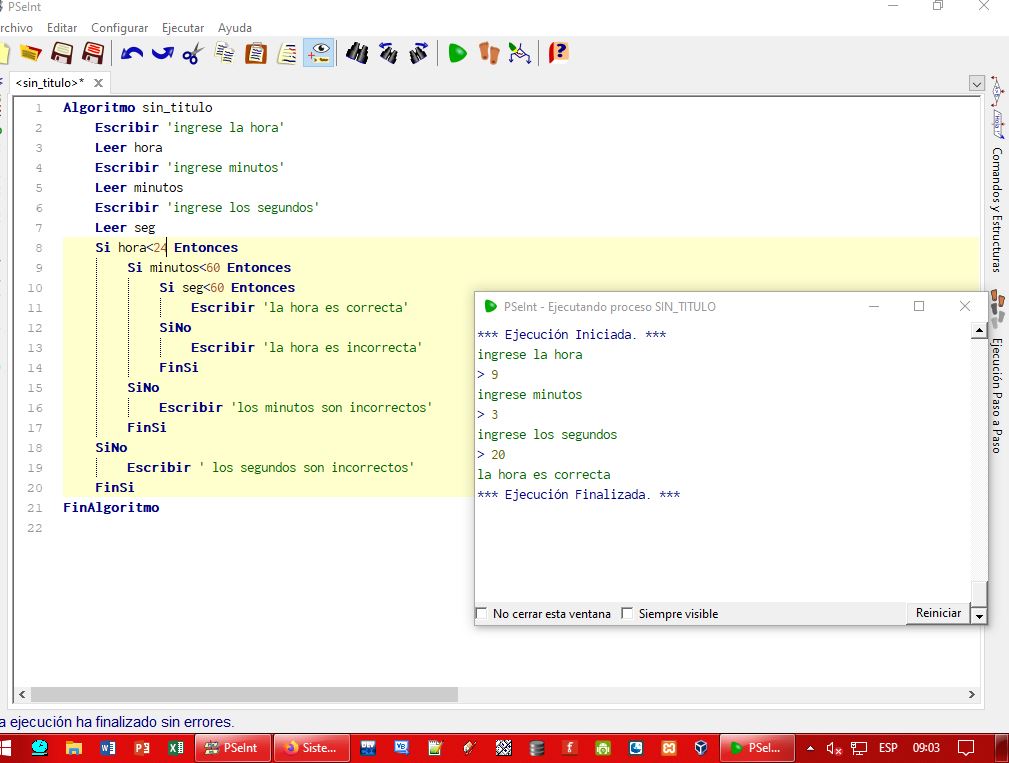
Task: Open the tab list dropdown arrow
Action: coord(976,83)
